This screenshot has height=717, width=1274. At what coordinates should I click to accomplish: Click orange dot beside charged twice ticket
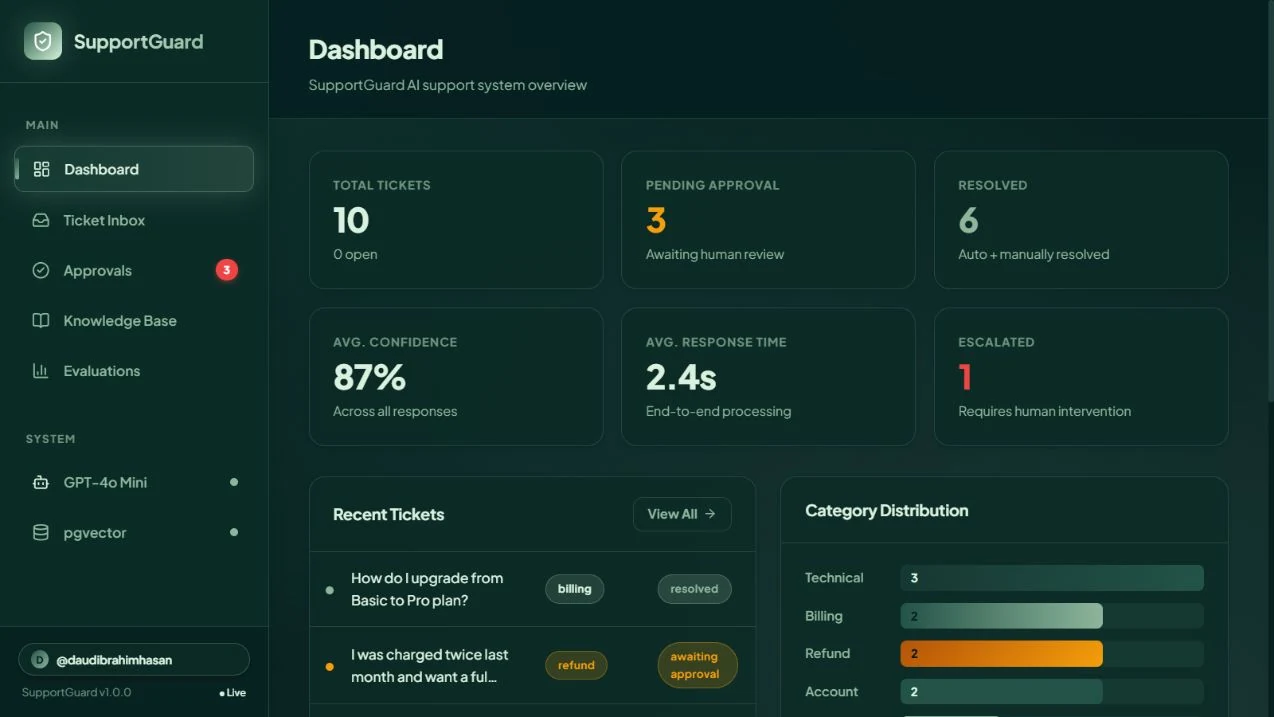[330, 667]
